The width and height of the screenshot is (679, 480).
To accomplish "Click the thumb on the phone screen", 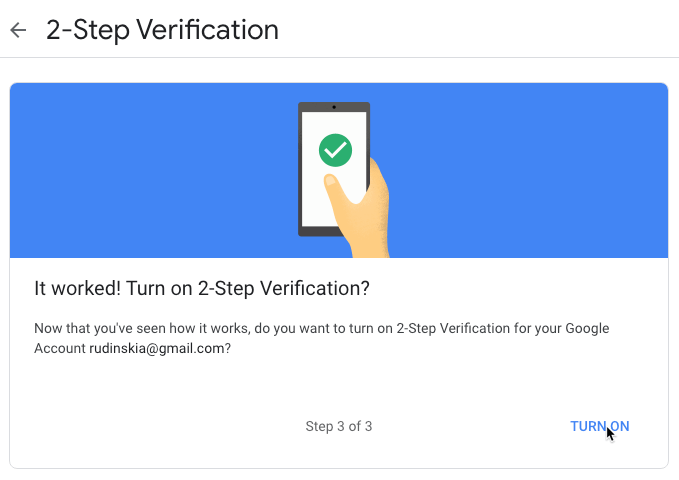I will [336, 188].
